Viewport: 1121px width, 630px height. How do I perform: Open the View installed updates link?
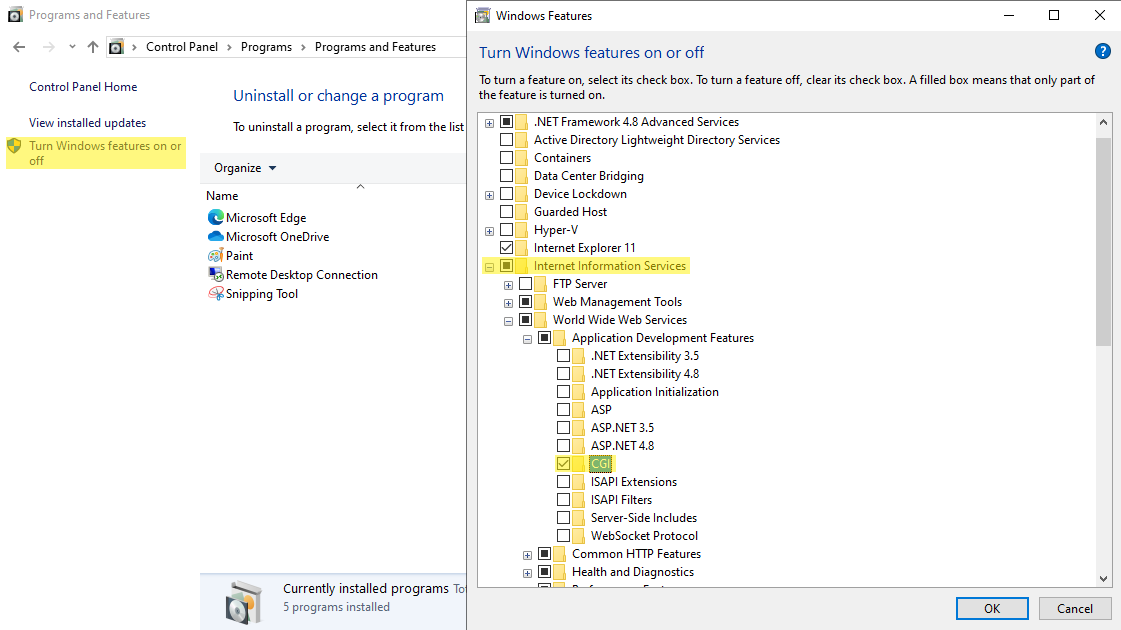pos(87,123)
